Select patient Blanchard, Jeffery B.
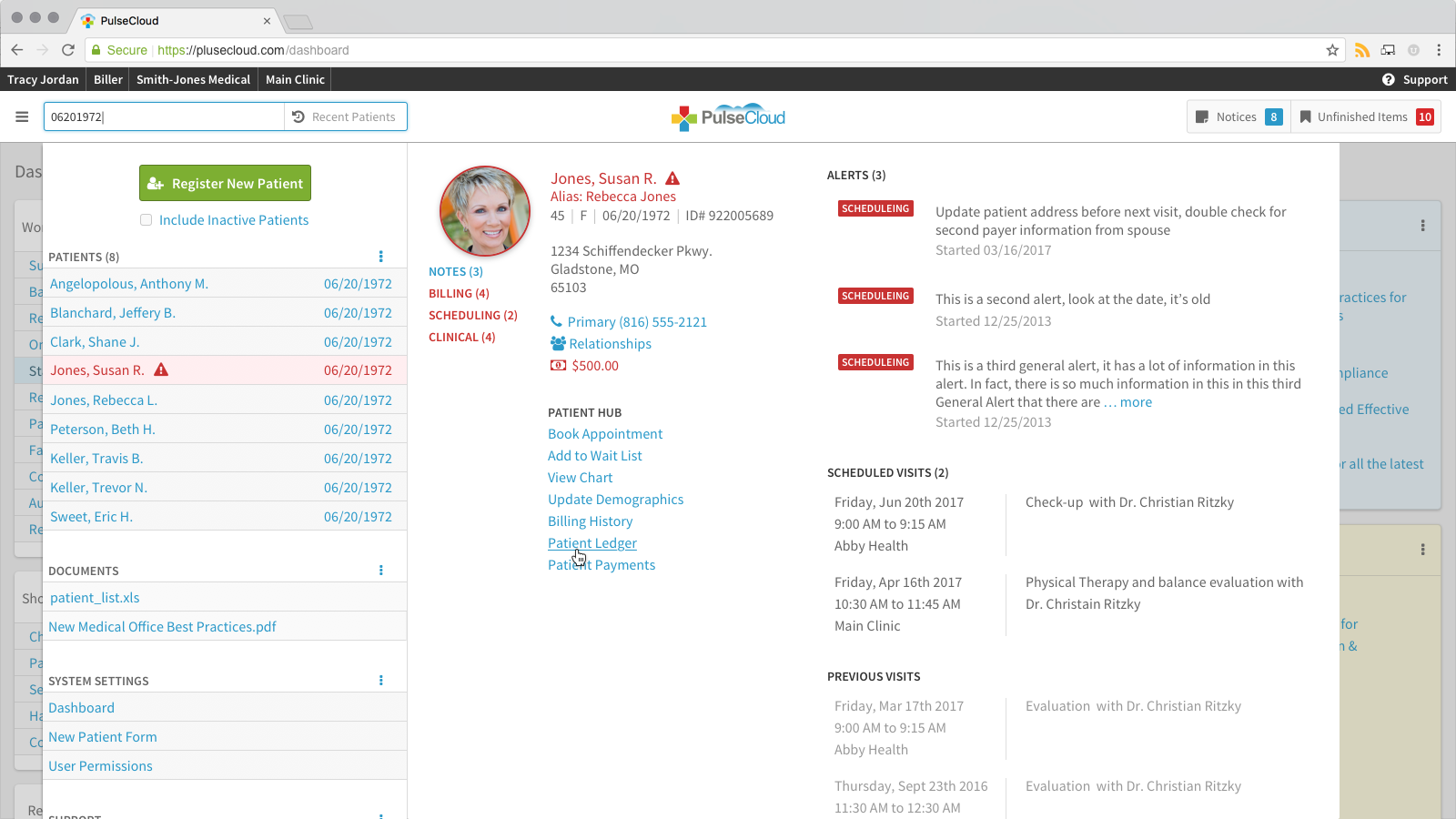 pyautogui.click(x=225, y=313)
